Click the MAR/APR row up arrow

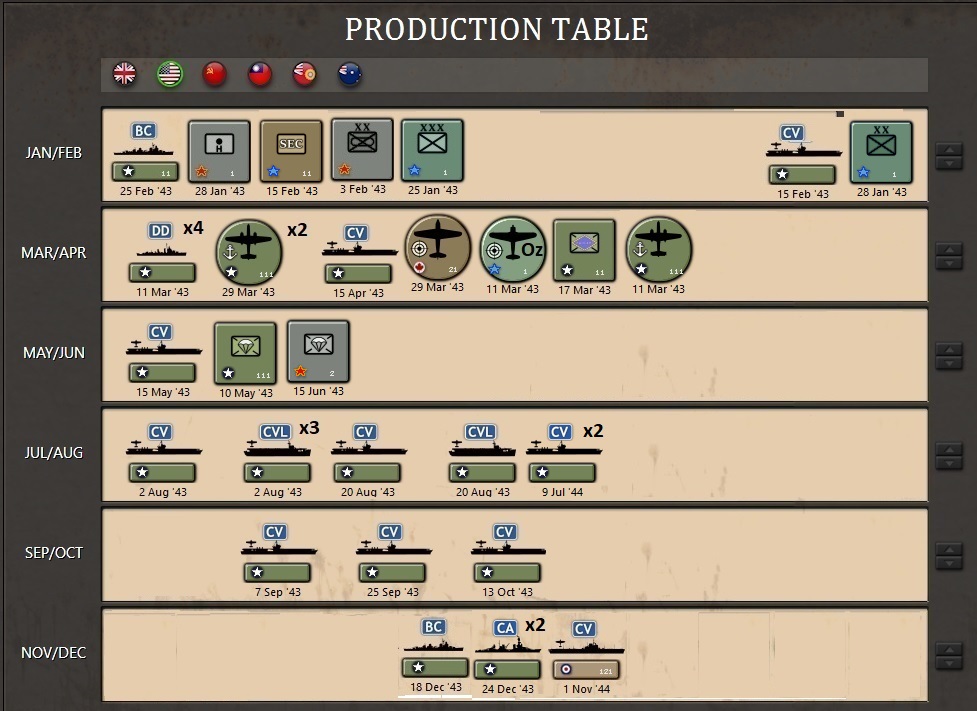pyautogui.click(x=948, y=250)
